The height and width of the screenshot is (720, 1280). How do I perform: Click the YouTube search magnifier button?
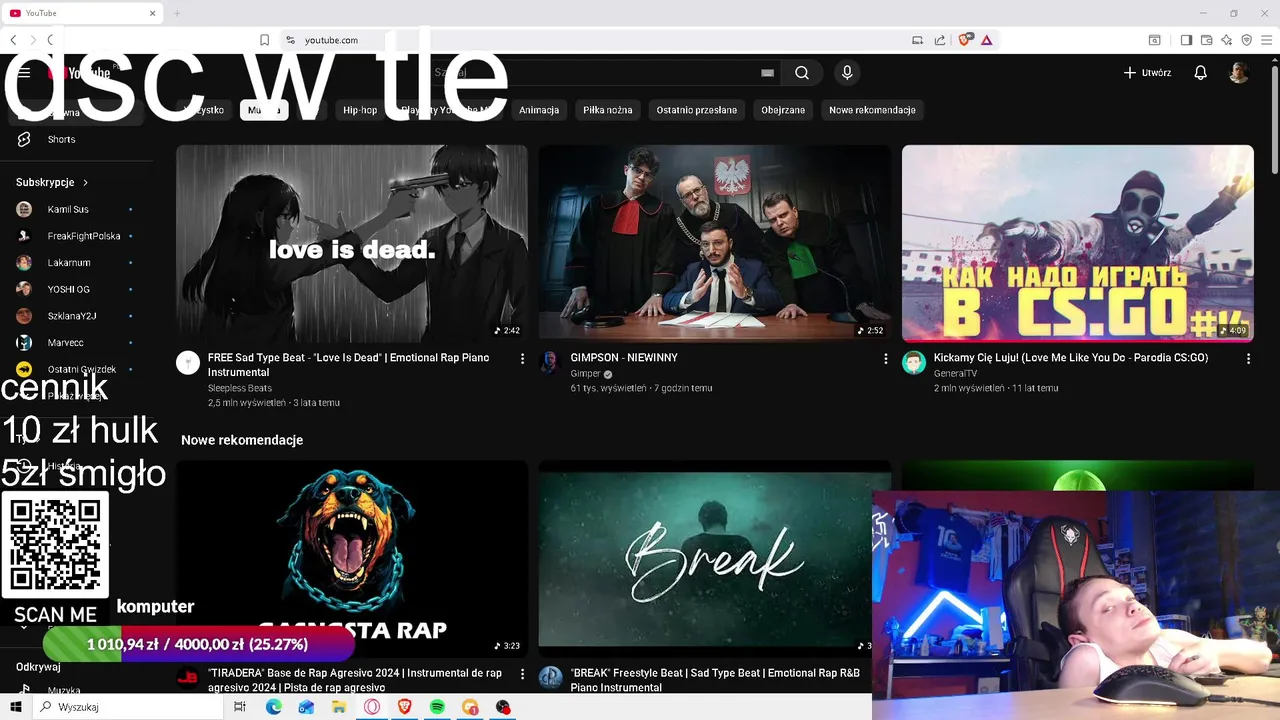802,73
